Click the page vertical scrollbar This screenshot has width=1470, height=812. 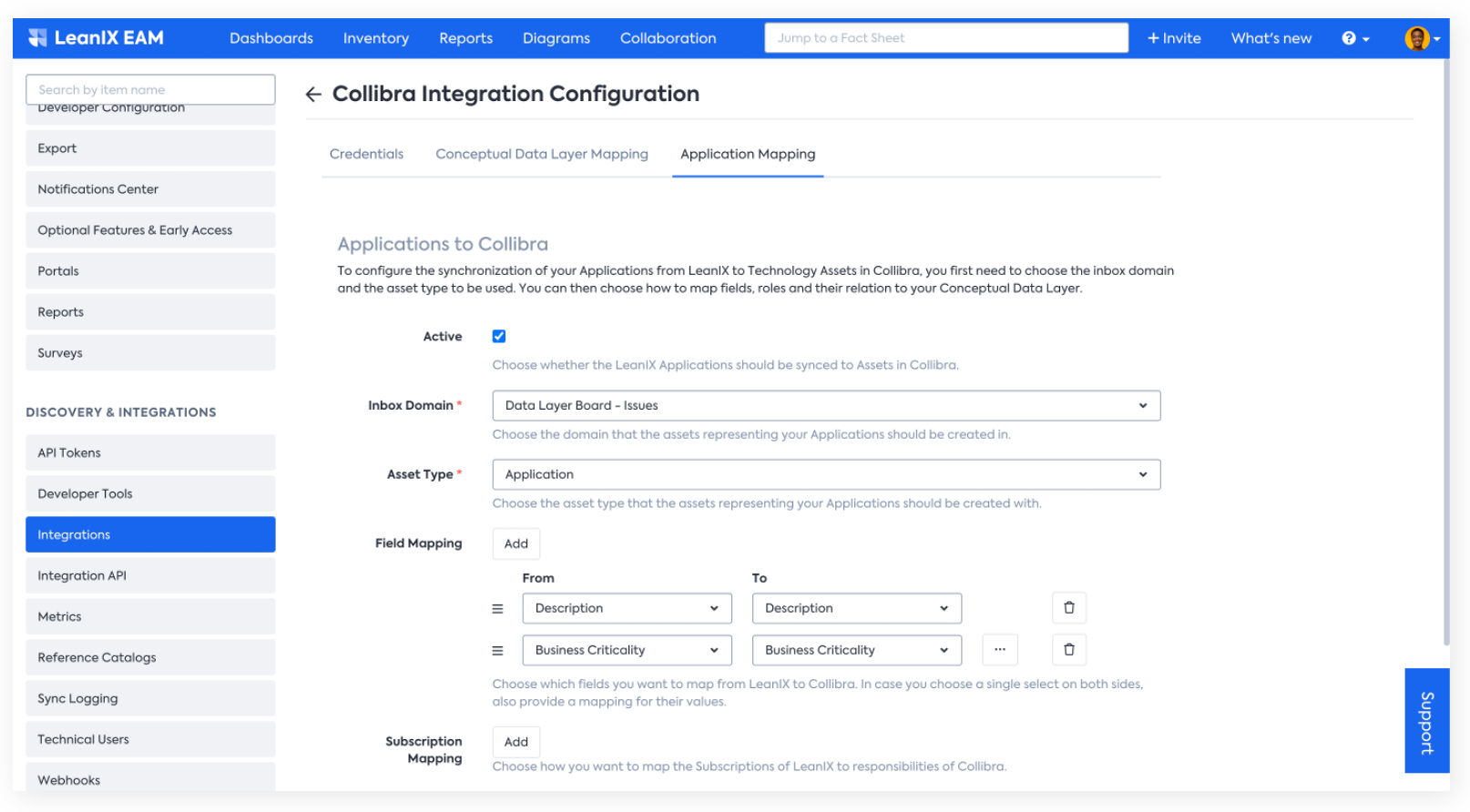[1445, 350]
